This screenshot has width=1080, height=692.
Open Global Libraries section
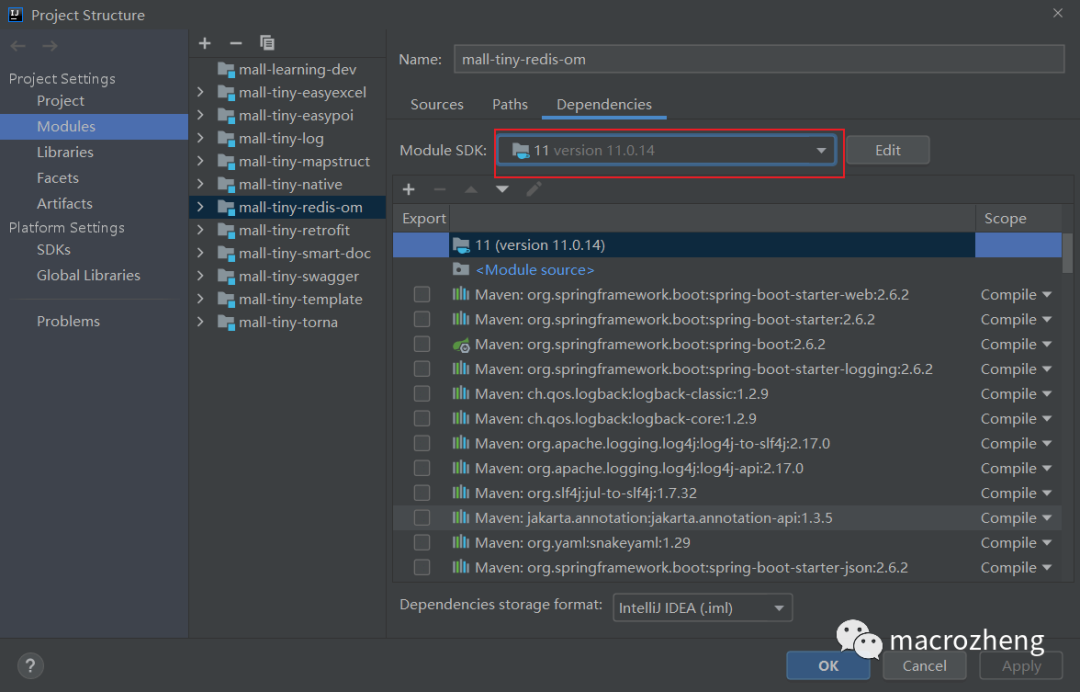tap(88, 275)
